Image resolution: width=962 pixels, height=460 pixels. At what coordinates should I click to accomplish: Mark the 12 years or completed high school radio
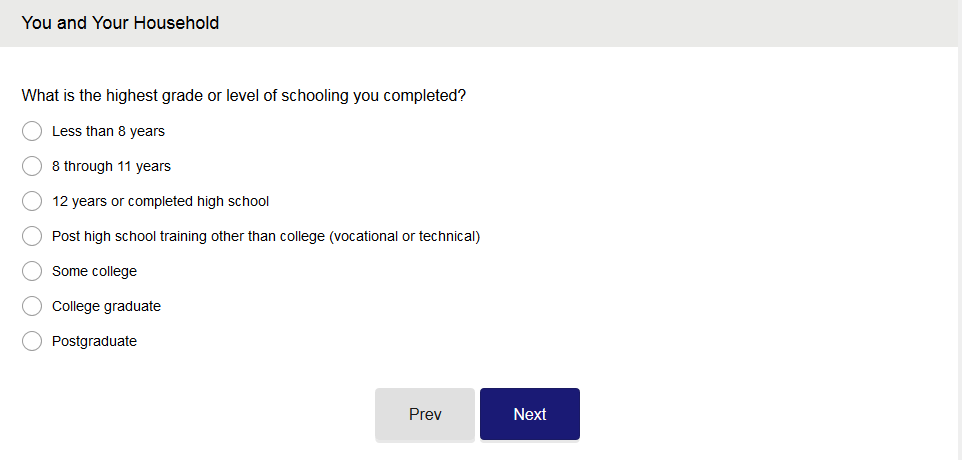click(x=32, y=201)
